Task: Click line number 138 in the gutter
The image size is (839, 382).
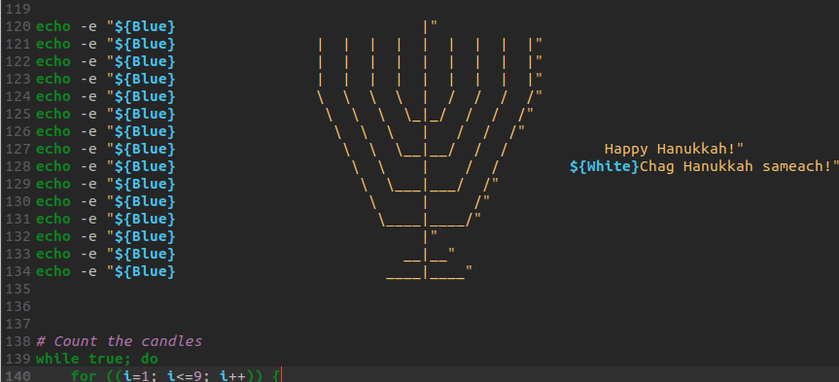Action: 16,341
